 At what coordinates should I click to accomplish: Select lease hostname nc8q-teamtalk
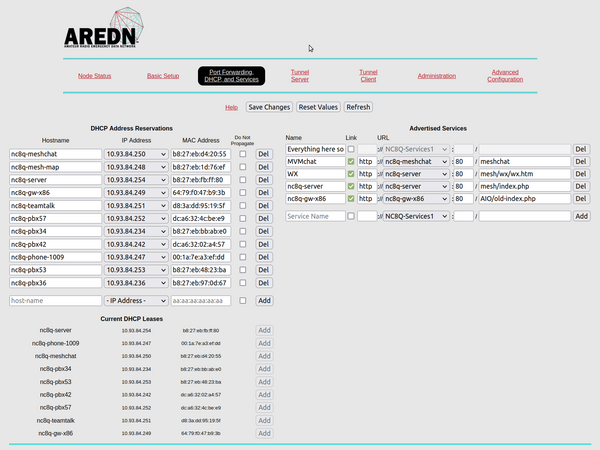(x=55, y=421)
